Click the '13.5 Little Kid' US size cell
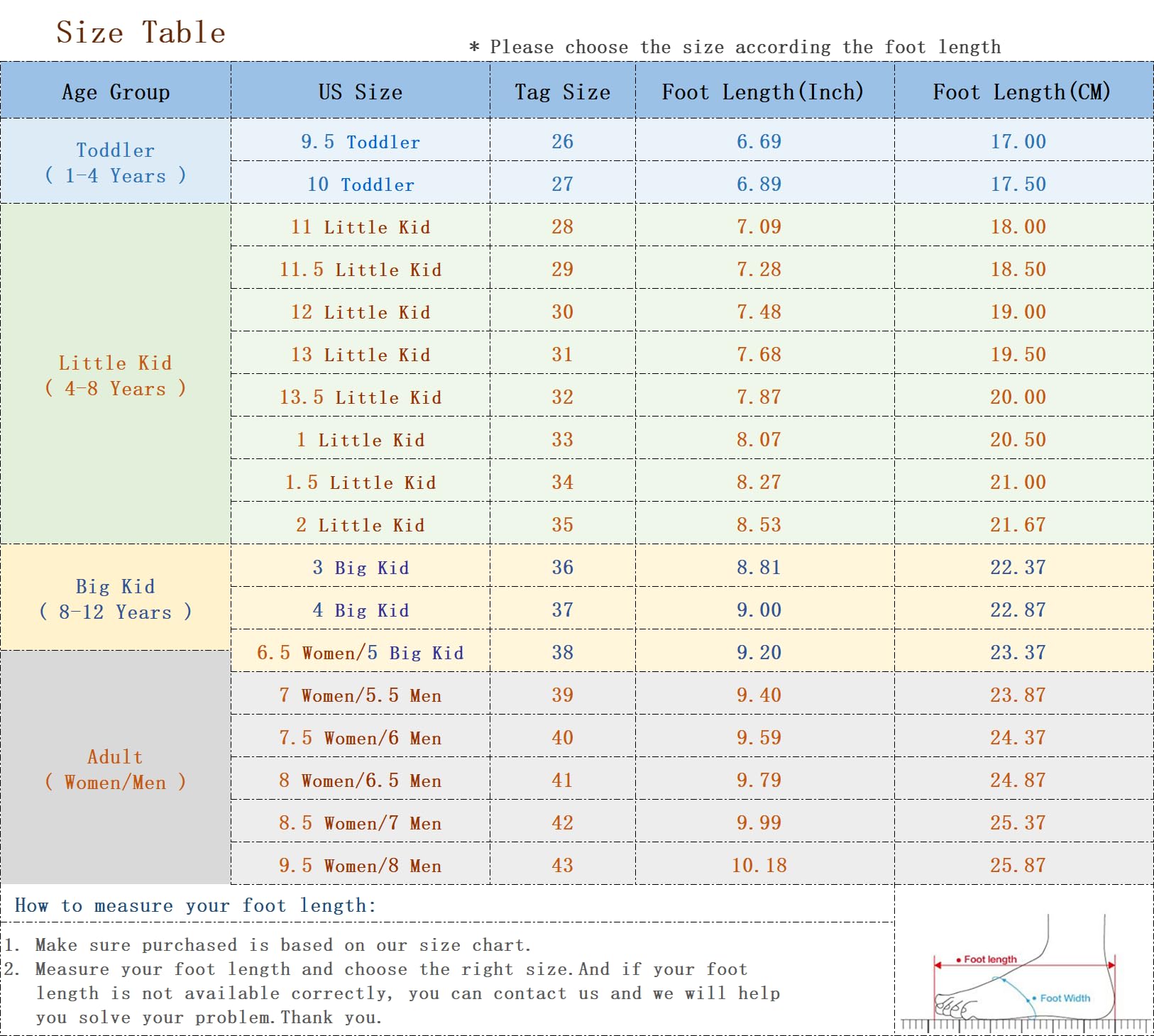This screenshot has width=1154, height=1036. click(360, 397)
